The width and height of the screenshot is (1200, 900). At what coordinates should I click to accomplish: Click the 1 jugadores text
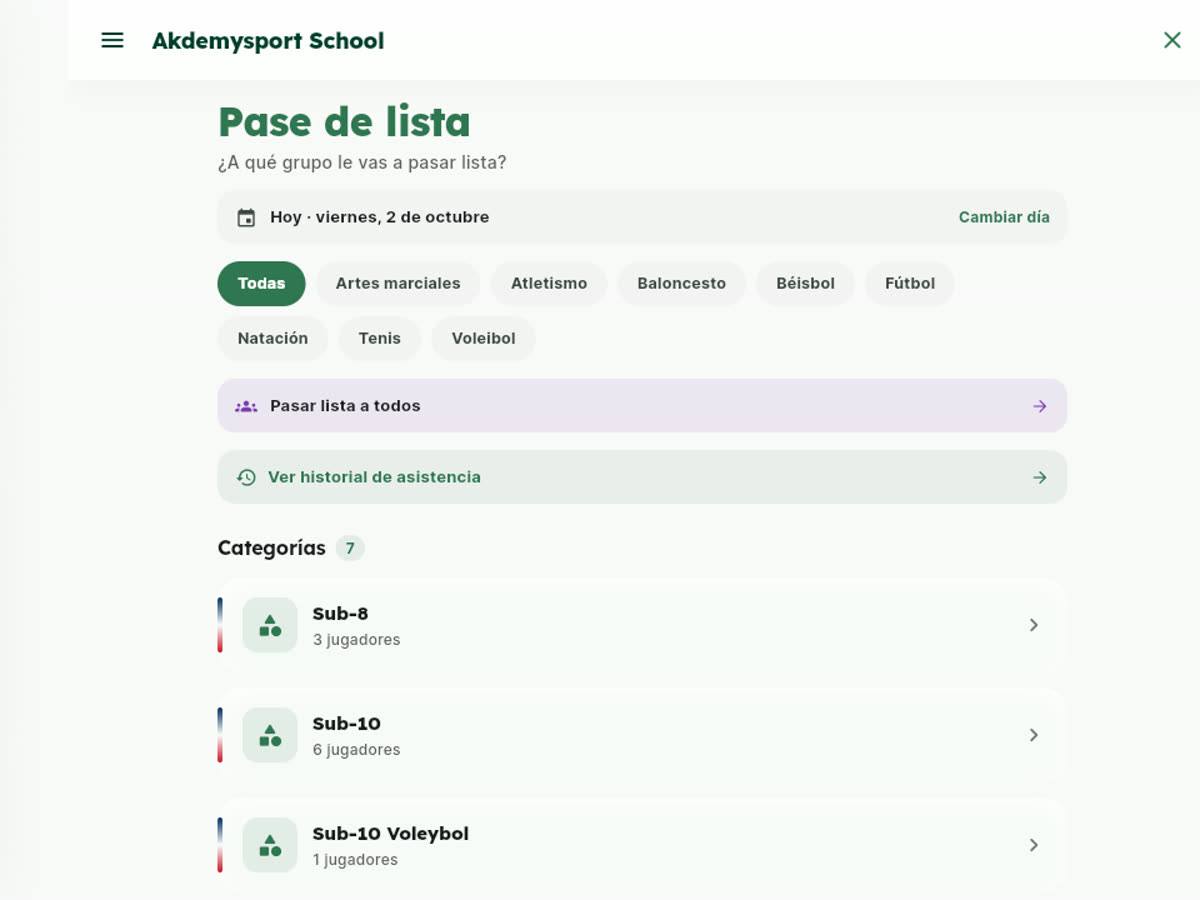tap(355, 860)
